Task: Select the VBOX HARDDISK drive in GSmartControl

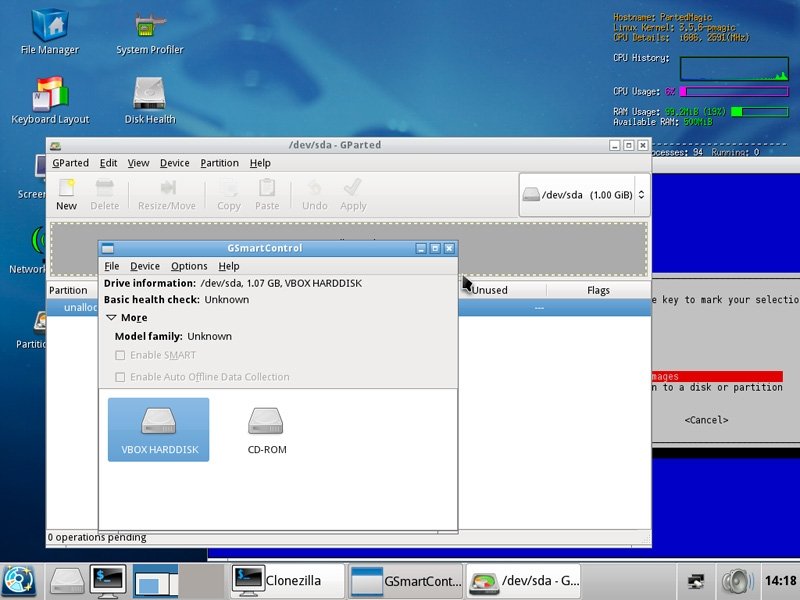Action: [x=159, y=430]
